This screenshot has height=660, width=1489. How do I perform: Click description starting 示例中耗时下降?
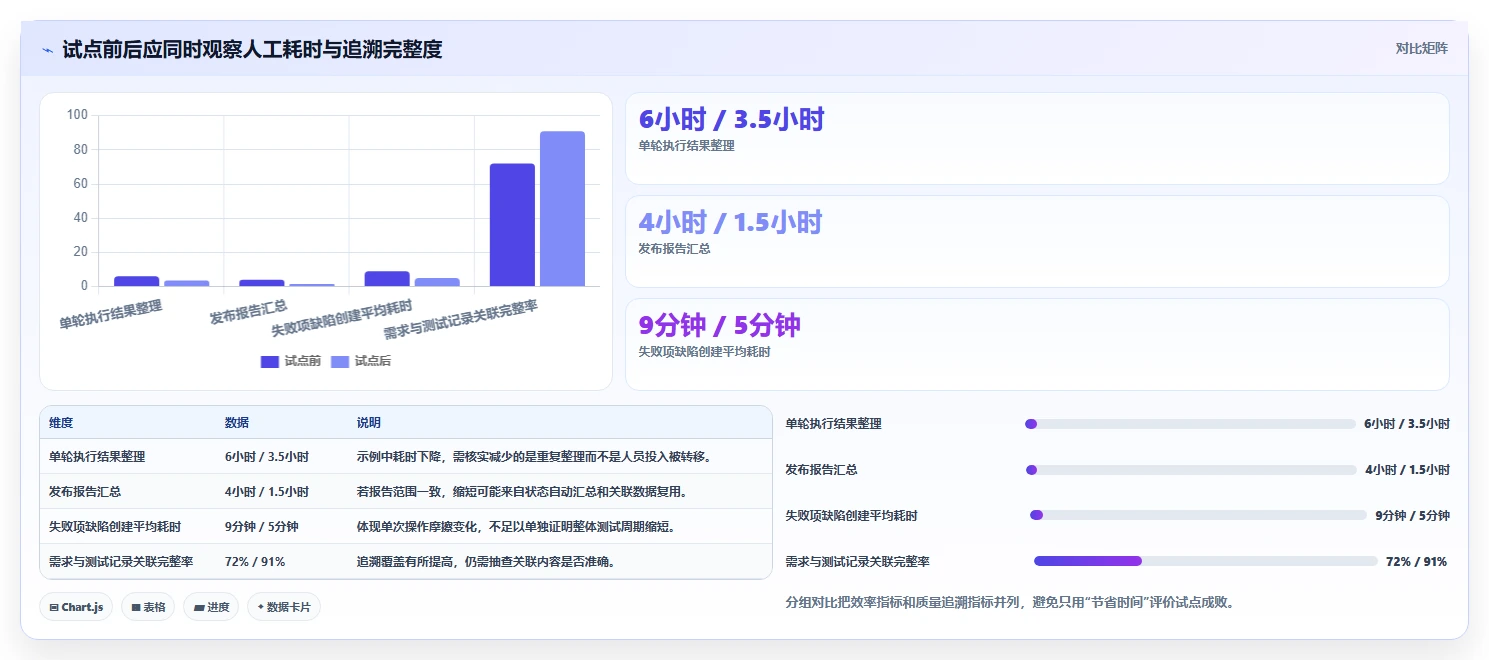pyautogui.click(x=535, y=457)
